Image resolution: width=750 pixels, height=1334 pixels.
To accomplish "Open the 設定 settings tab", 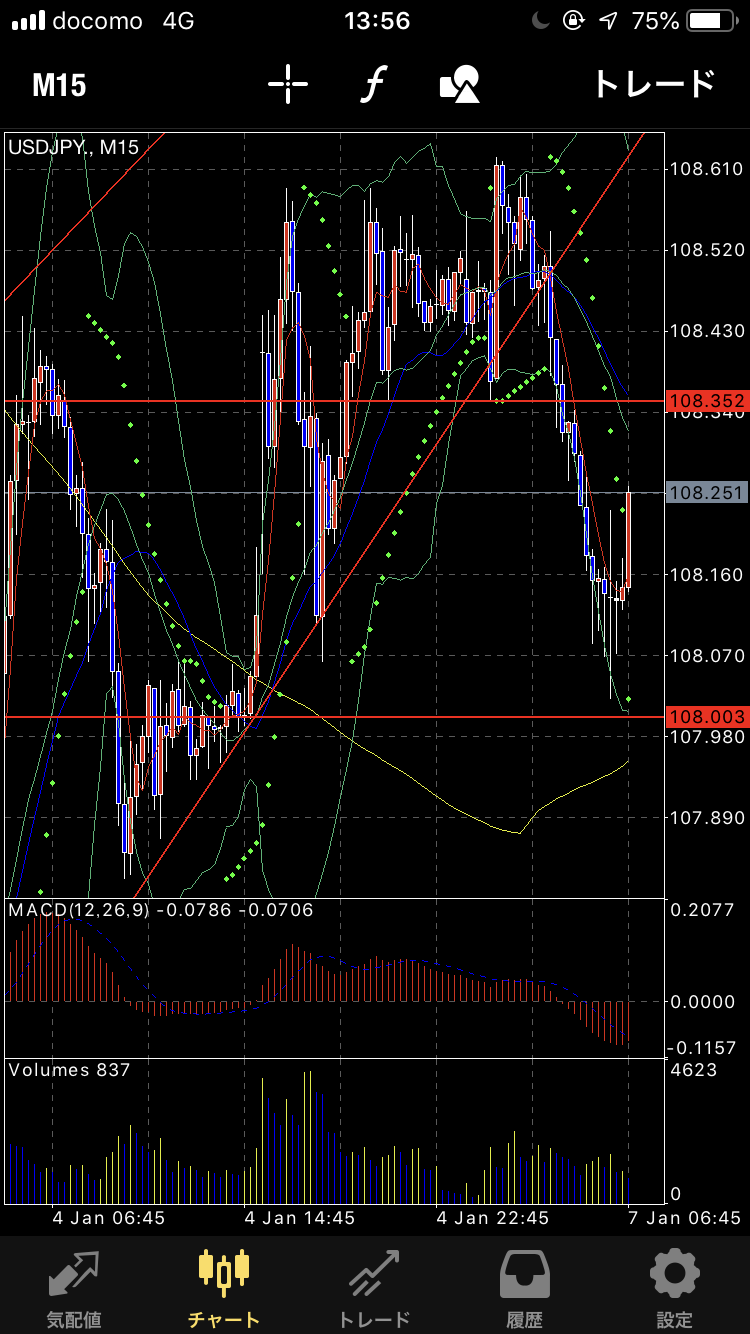I will 674,1288.
